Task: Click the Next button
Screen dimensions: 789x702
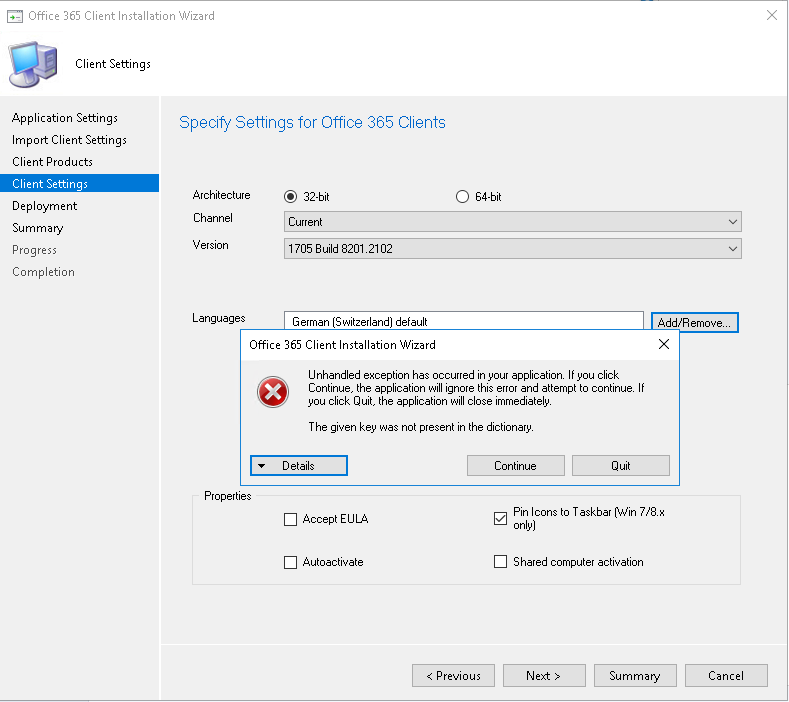Action: pyautogui.click(x=544, y=676)
